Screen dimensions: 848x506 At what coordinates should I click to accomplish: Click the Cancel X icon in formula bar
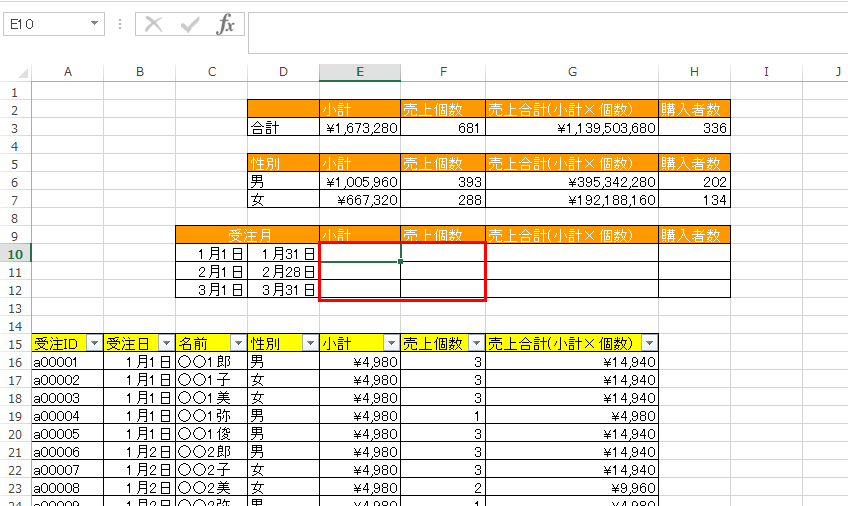[153, 24]
